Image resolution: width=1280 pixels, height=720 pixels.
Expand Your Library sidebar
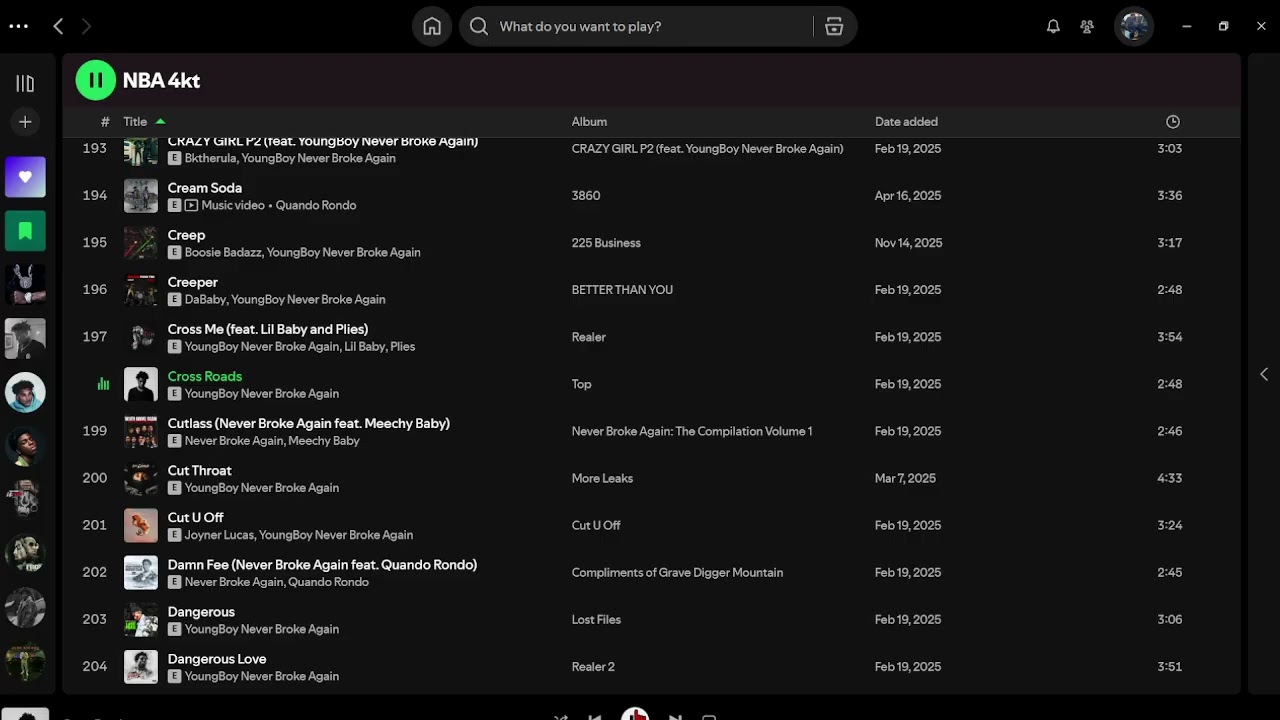pyautogui.click(x=25, y=83)
